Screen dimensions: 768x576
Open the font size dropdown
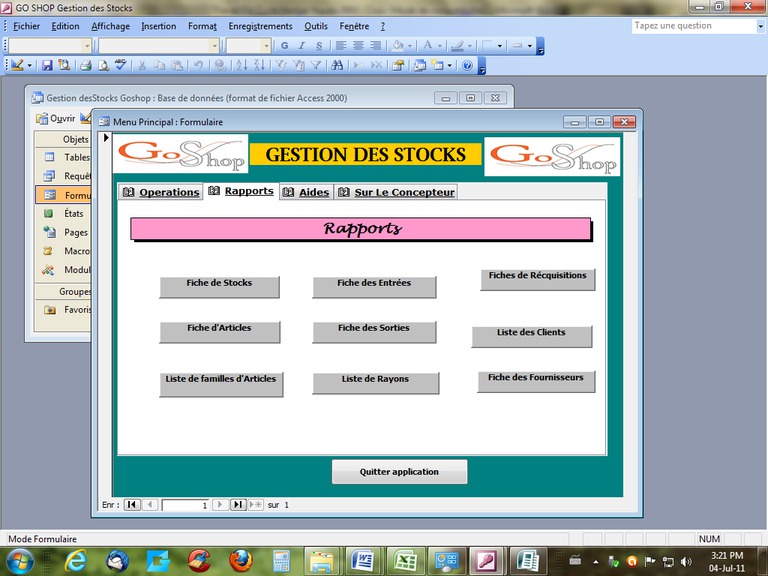(266, 45)
